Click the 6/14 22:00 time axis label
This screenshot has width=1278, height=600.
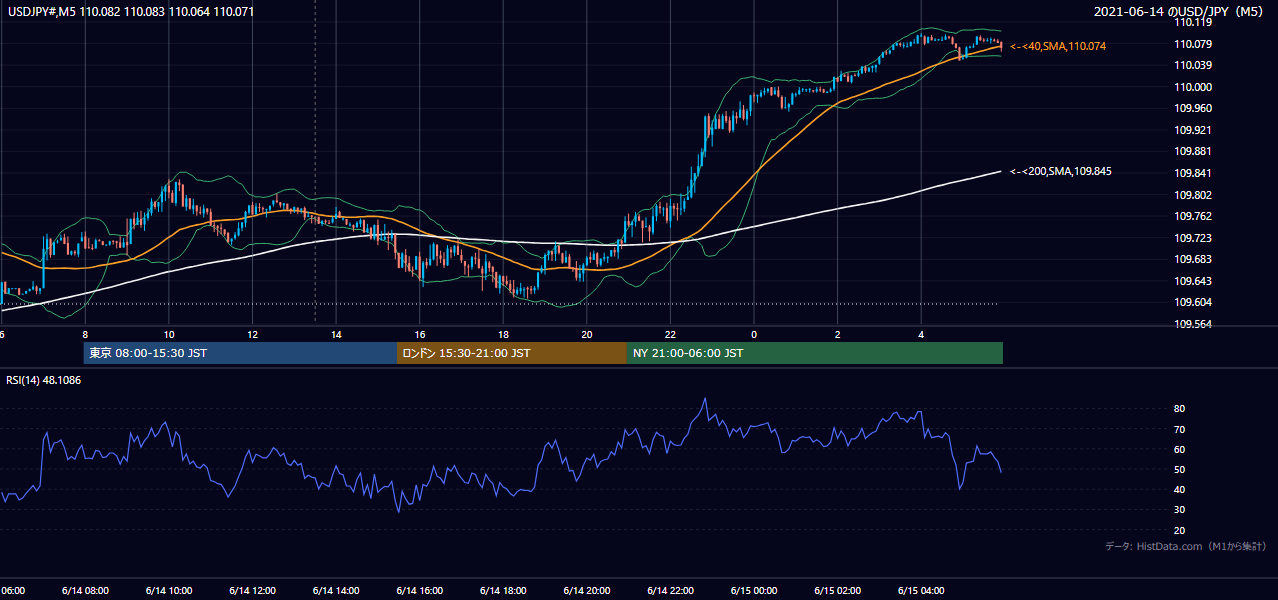pyautogui.click(x=670, y=591)
